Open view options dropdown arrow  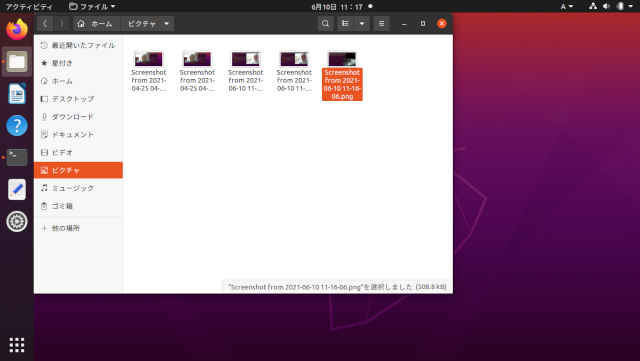[x=362, y=24]
